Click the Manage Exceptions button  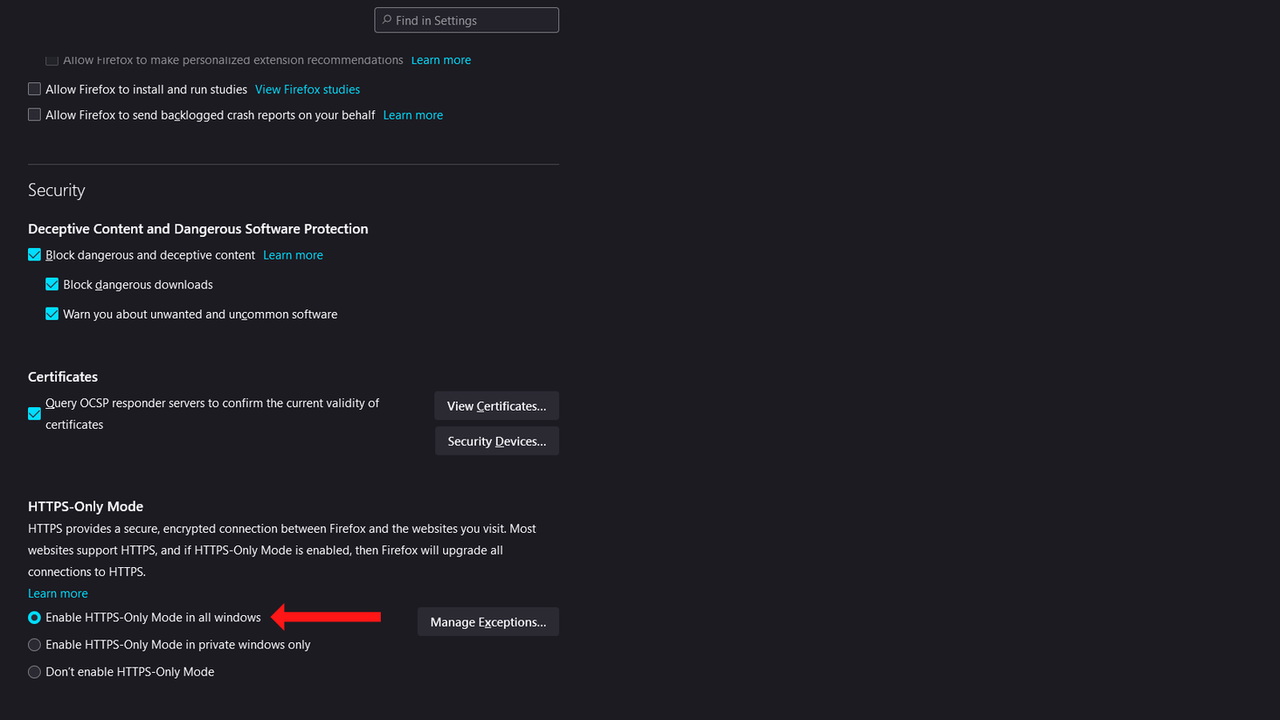[x=488, y=622]
